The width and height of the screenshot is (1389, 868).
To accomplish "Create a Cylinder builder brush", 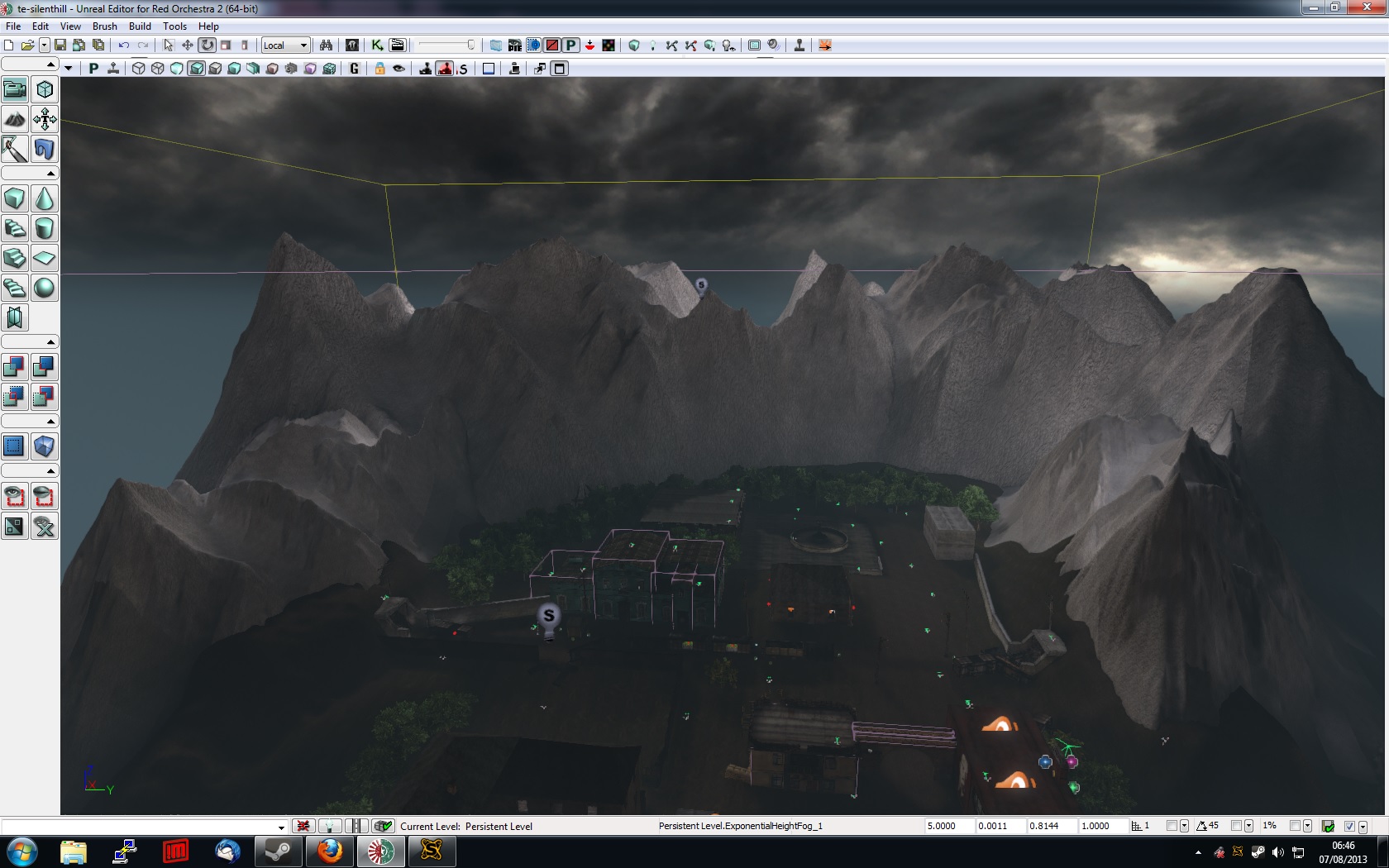I will (x=45, y=228).
